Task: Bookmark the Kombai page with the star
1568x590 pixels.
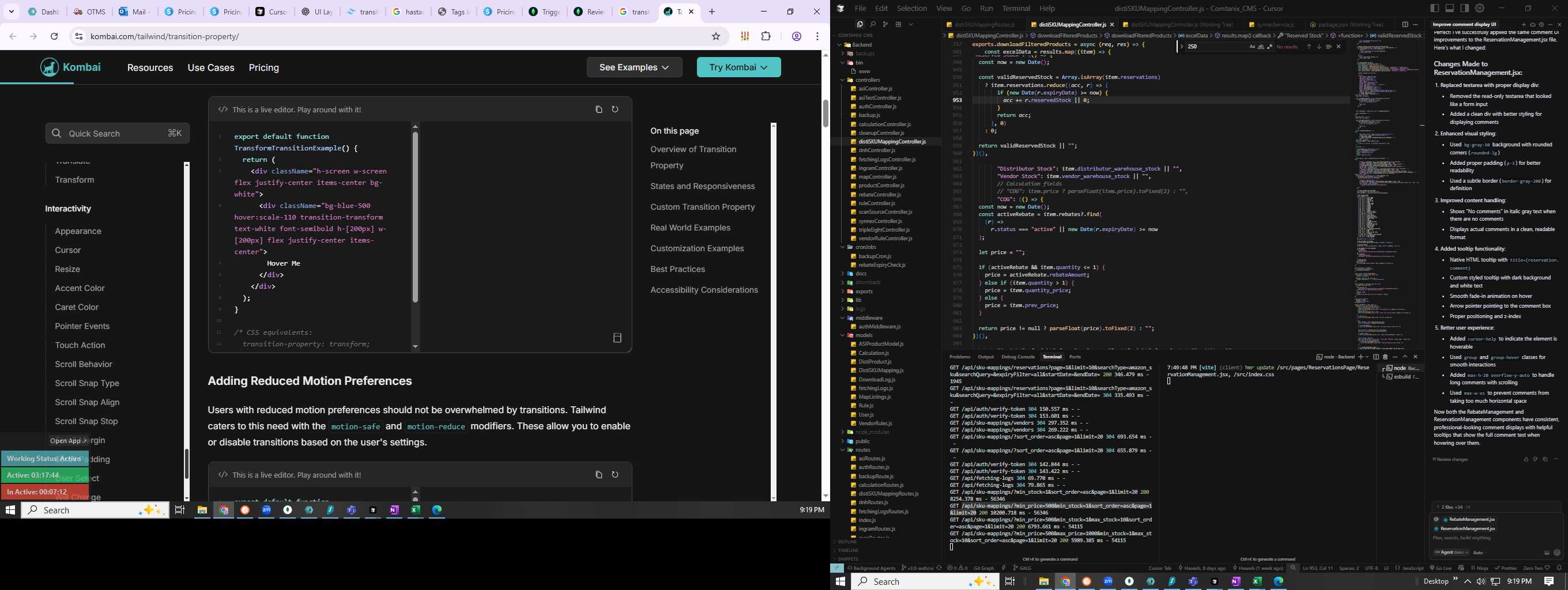Action: tap(716, 36)
